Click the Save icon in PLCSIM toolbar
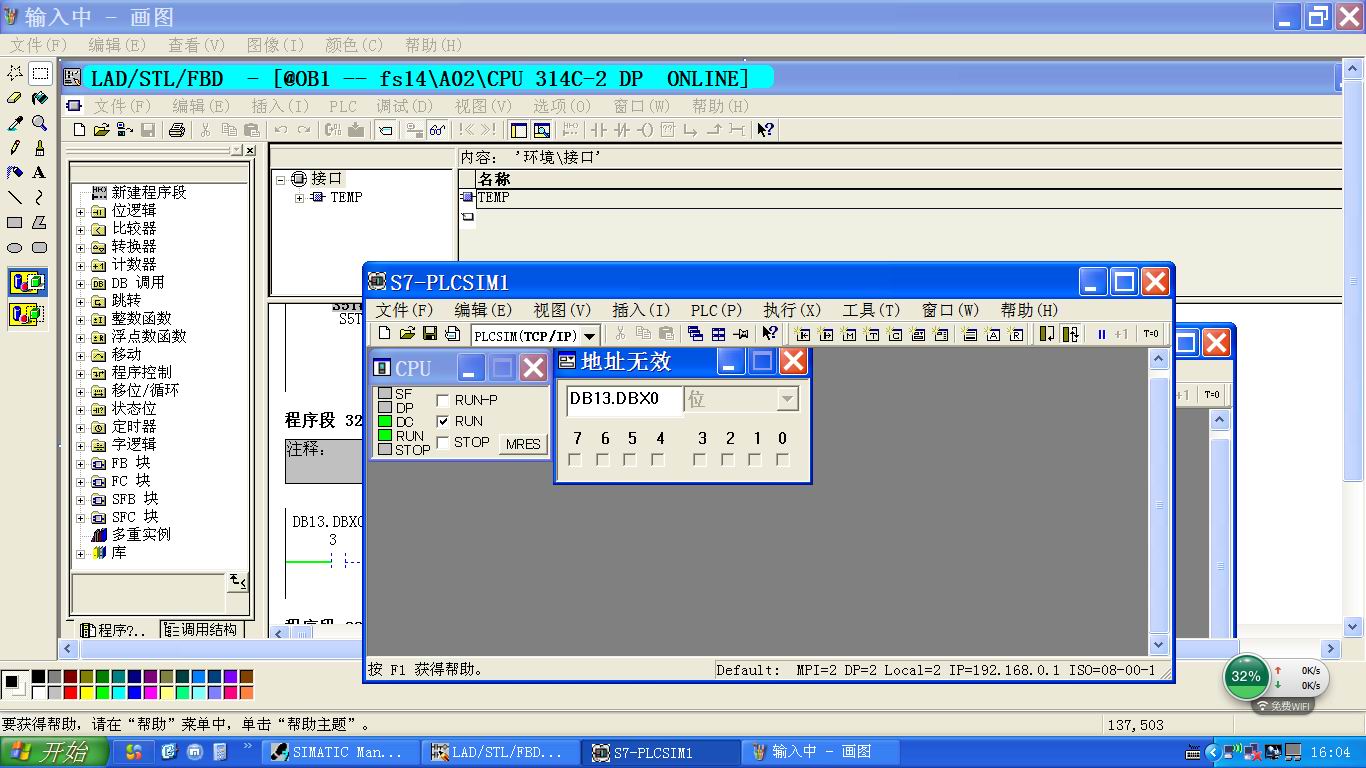 (430, 334)
